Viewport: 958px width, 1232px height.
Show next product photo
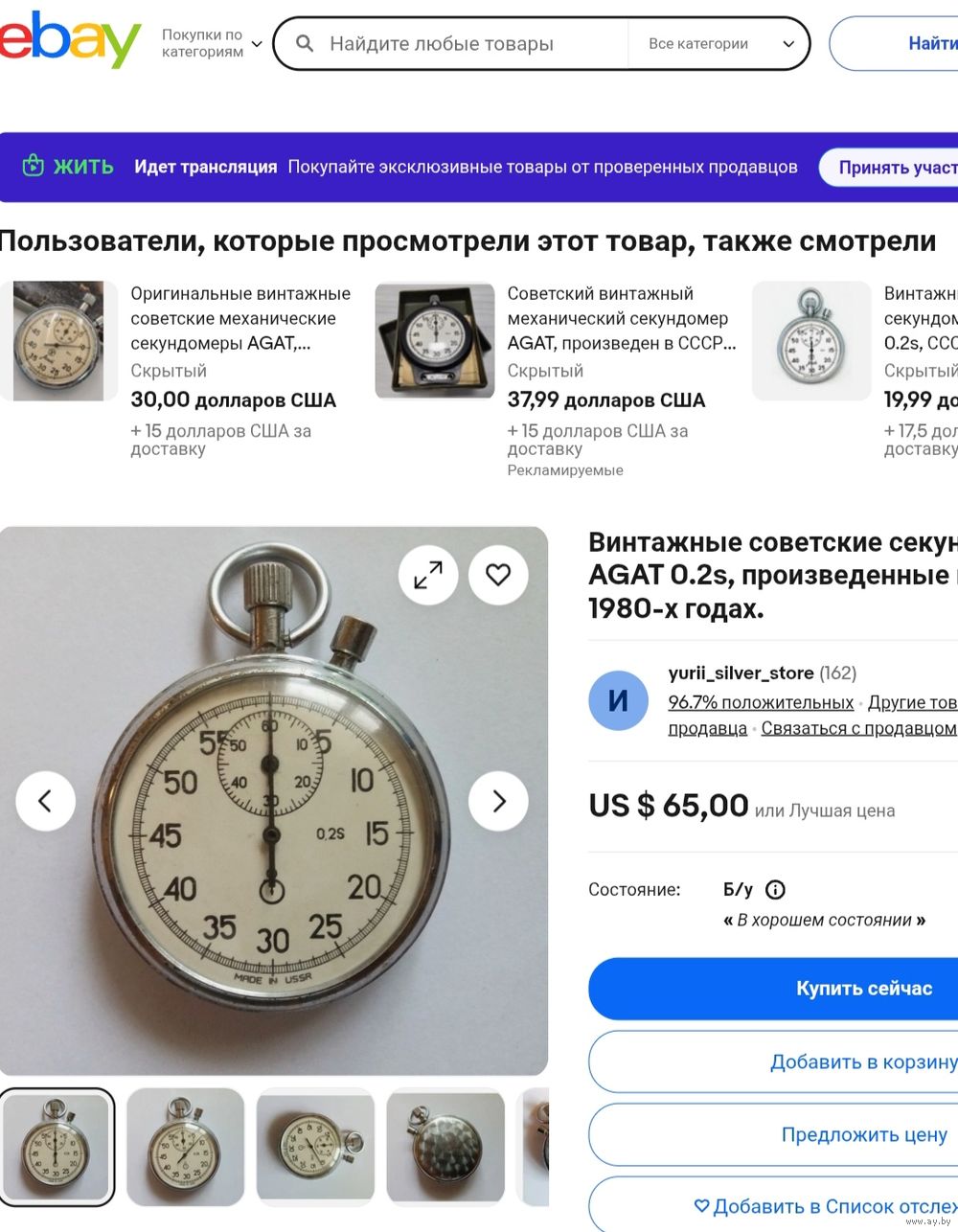[498, 801]
